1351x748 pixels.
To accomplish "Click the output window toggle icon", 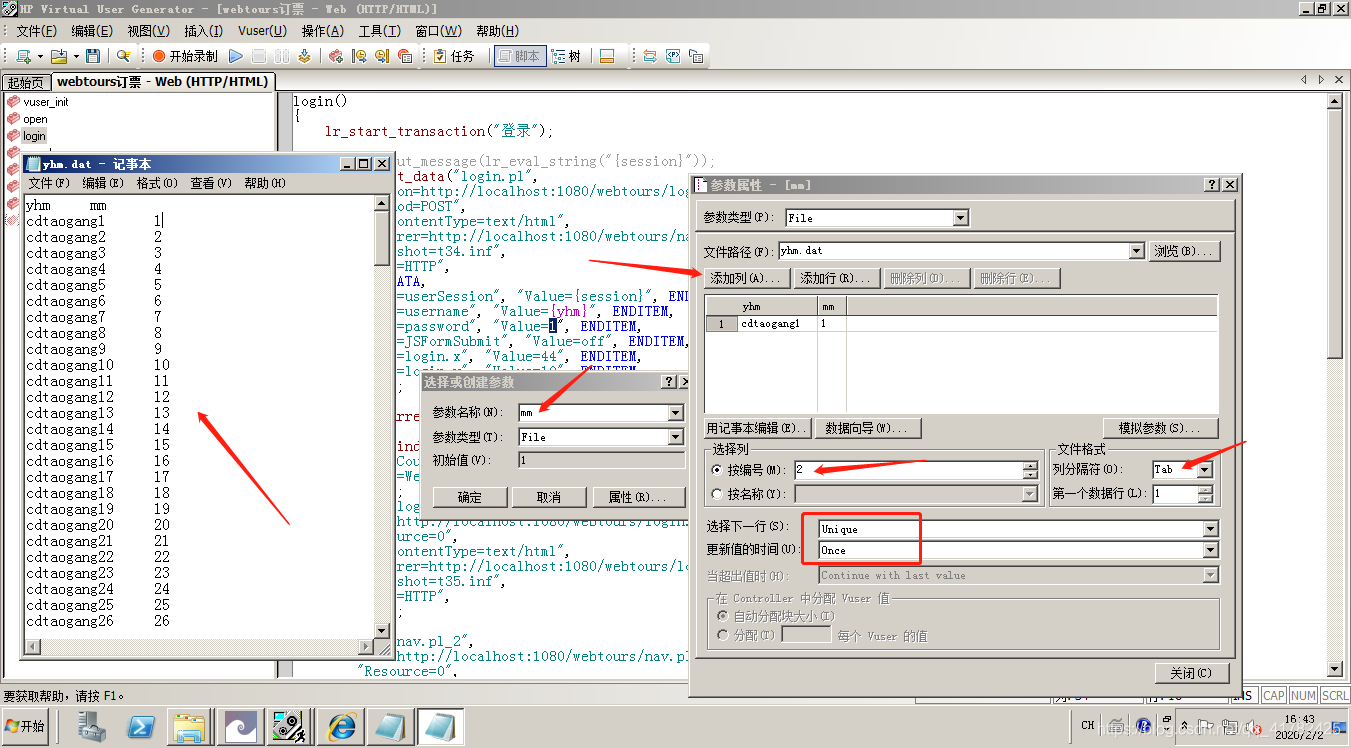I will 606,56.
